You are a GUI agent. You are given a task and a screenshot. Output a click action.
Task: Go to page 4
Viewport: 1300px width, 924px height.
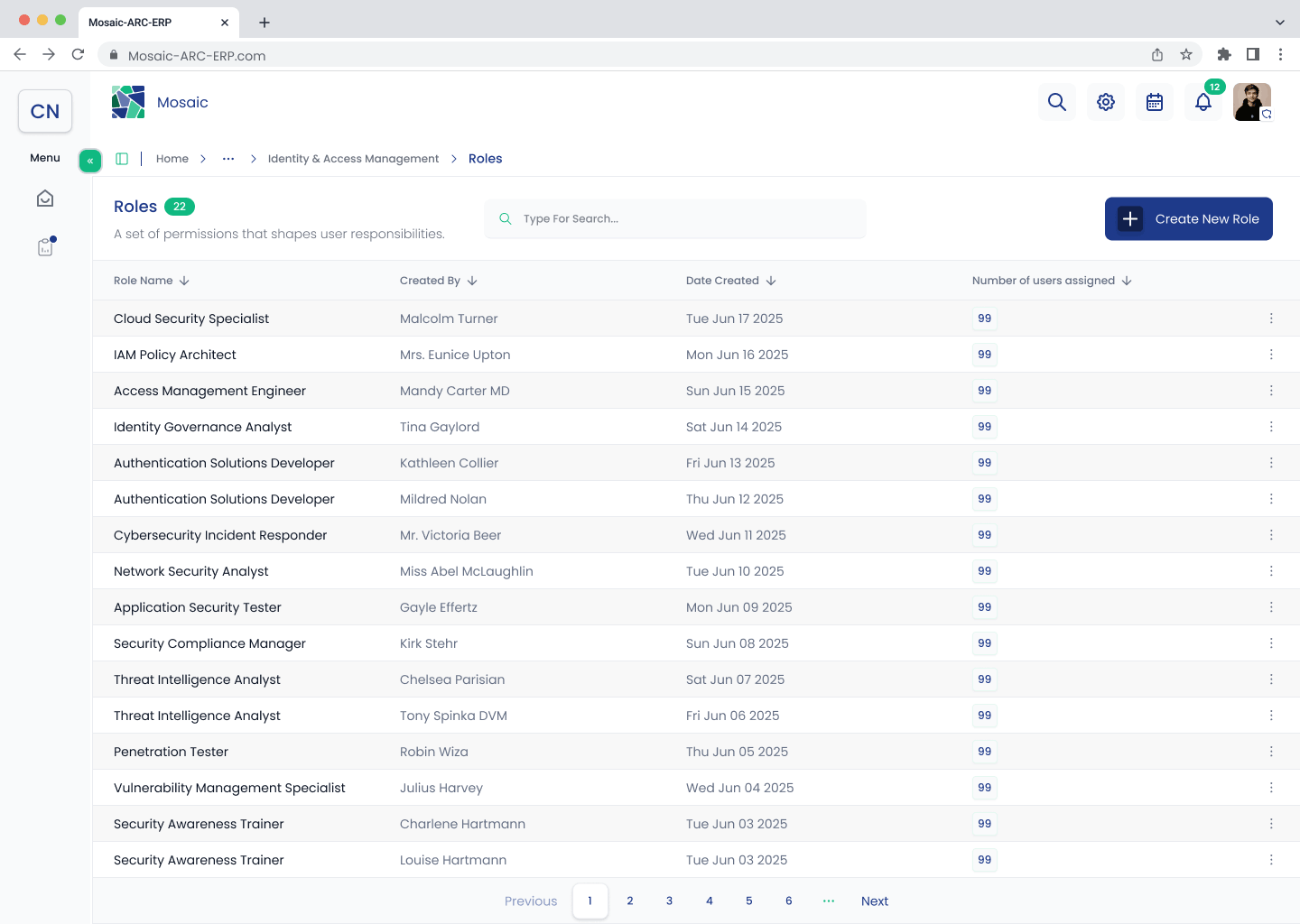710,901
